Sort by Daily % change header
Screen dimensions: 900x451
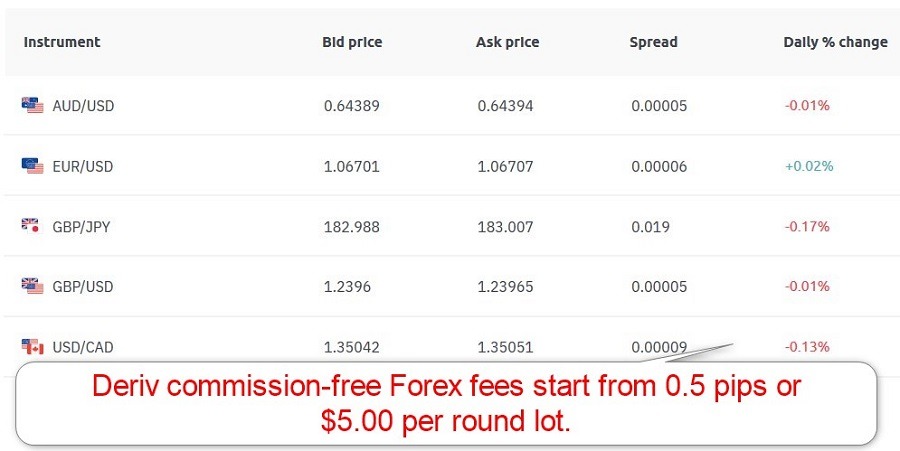835,43
